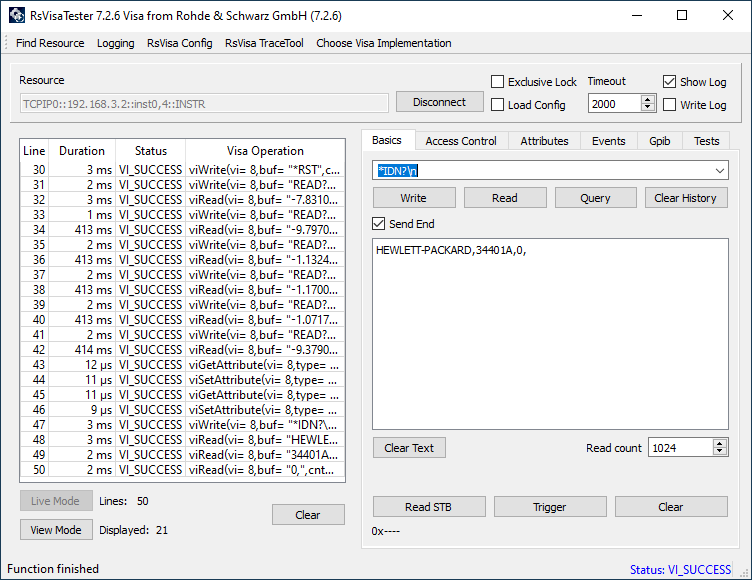The height and width of the screenshot is (580, 752).
Task: Click the 0x---- status byte readout
Action: (386, 531)
